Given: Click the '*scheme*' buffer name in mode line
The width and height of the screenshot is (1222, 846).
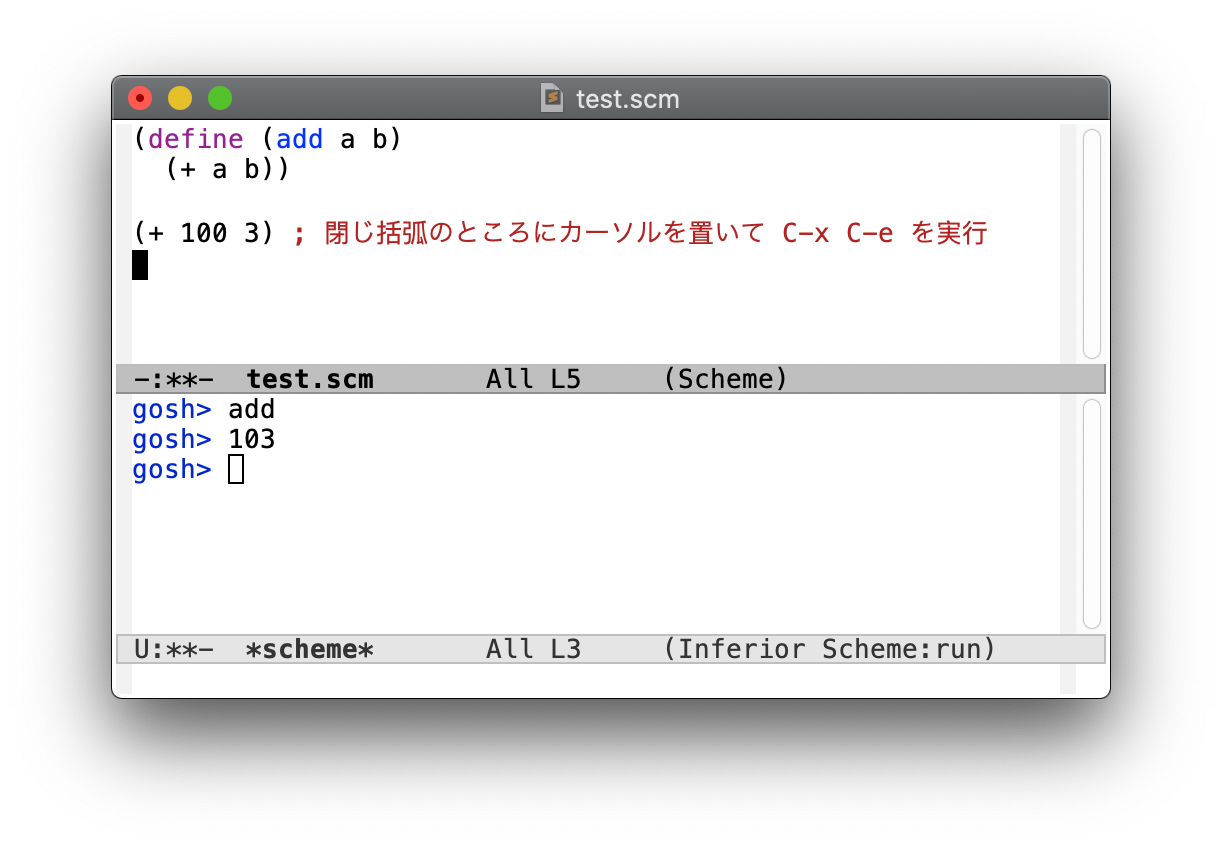Looking at the screenshot, I should click(x=310, y=649).
